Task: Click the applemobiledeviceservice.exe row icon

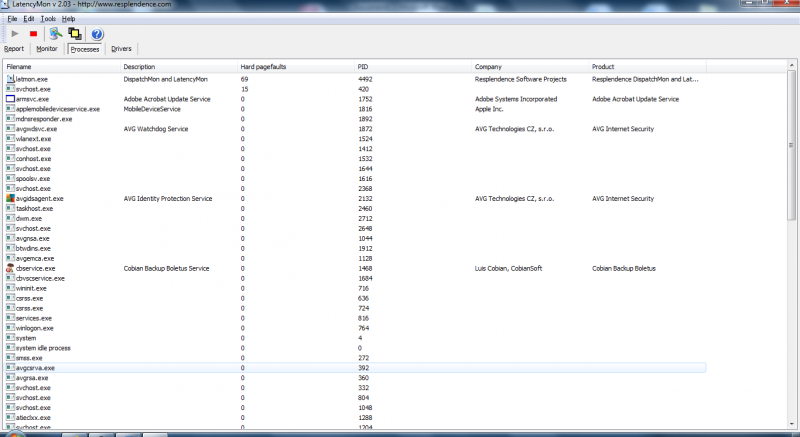Action: click(10, 109)
